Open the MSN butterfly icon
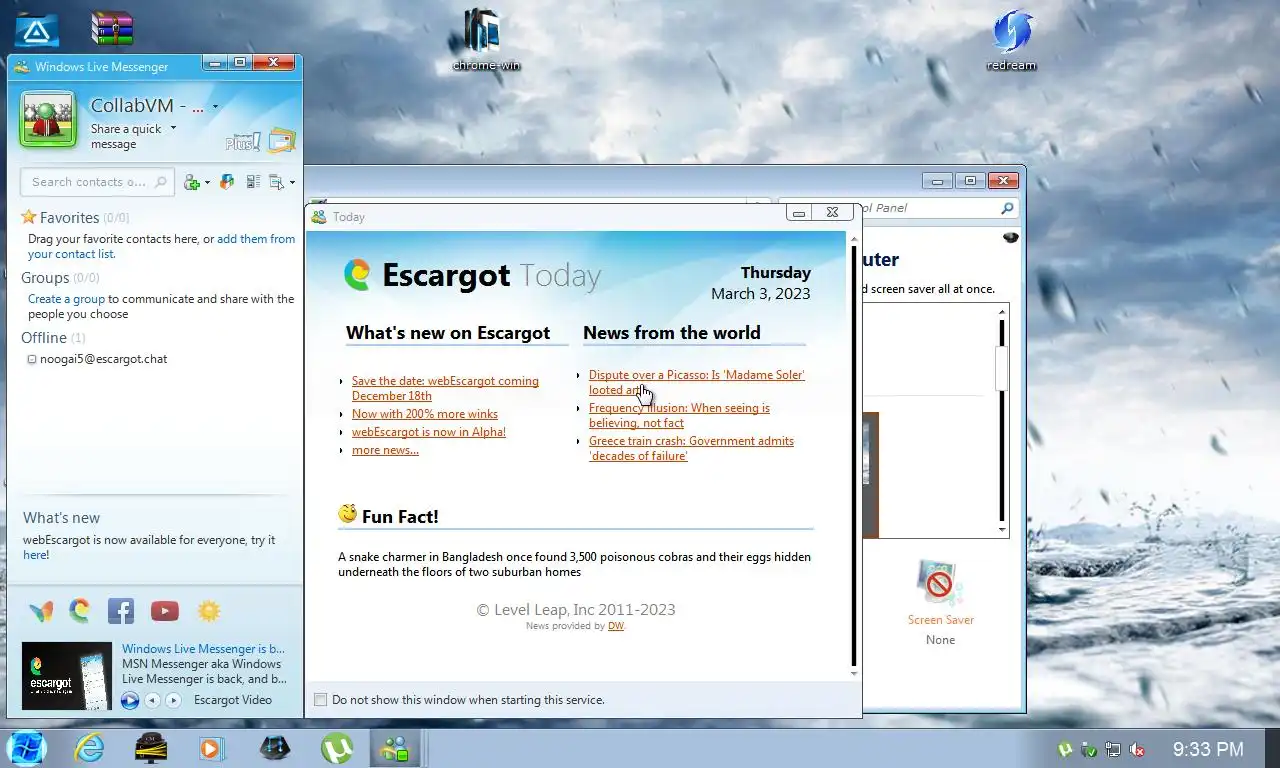The image size is (1280, 768). pyautogui.click(x=41, y=611)
